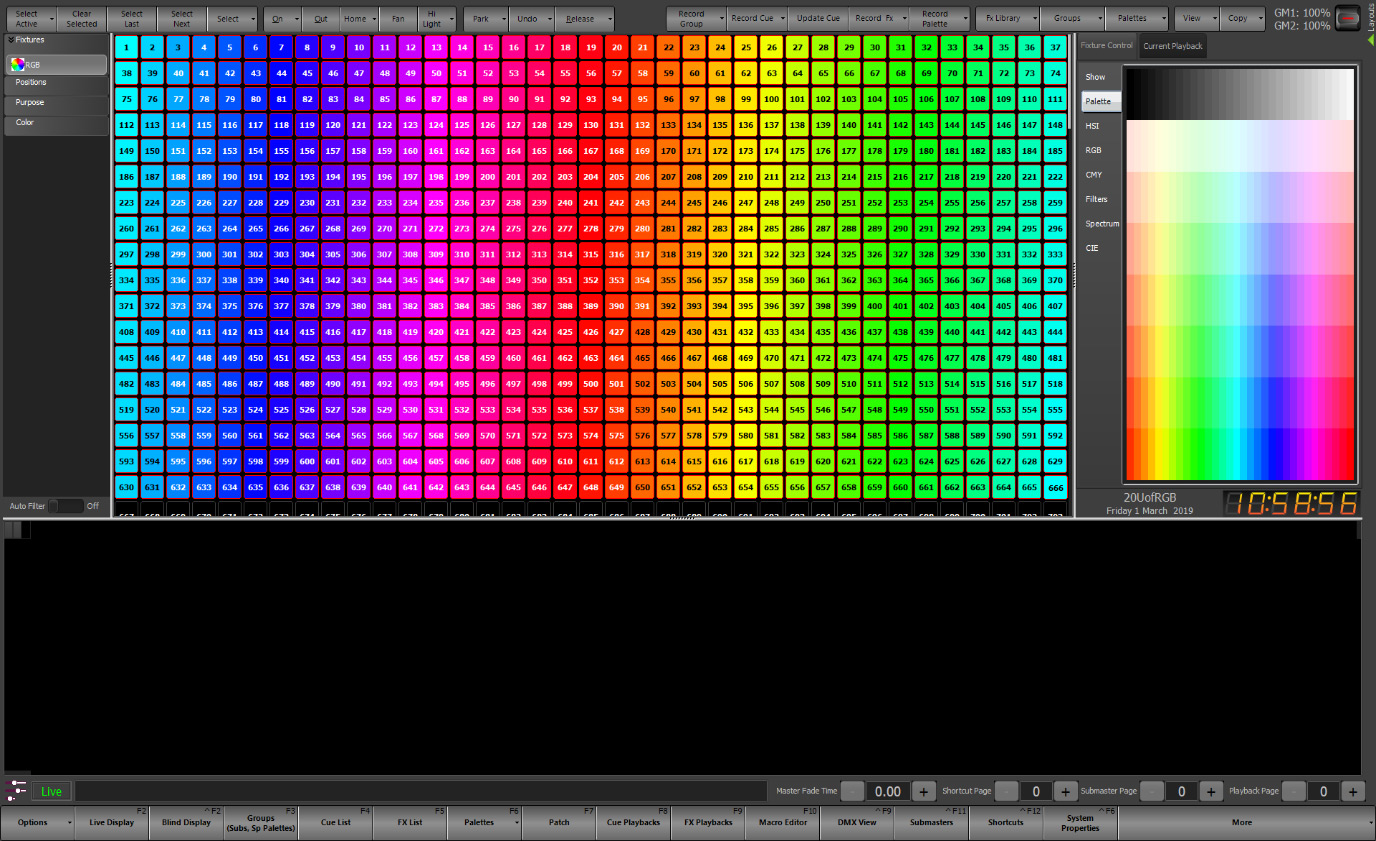
Task: Decrease Master Fade Time with minus button
Action: pos(853,791)
